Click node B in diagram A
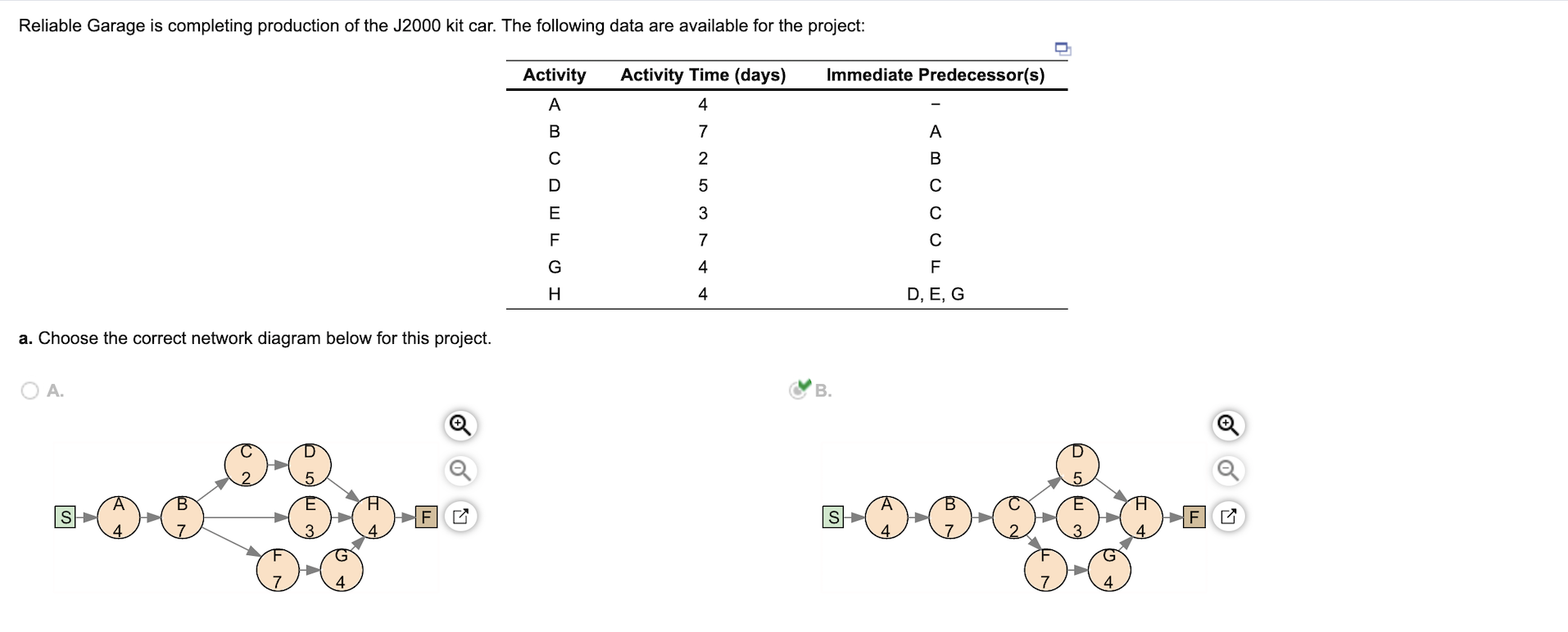This screenshot has width=1568, height=632. point(182,517)
